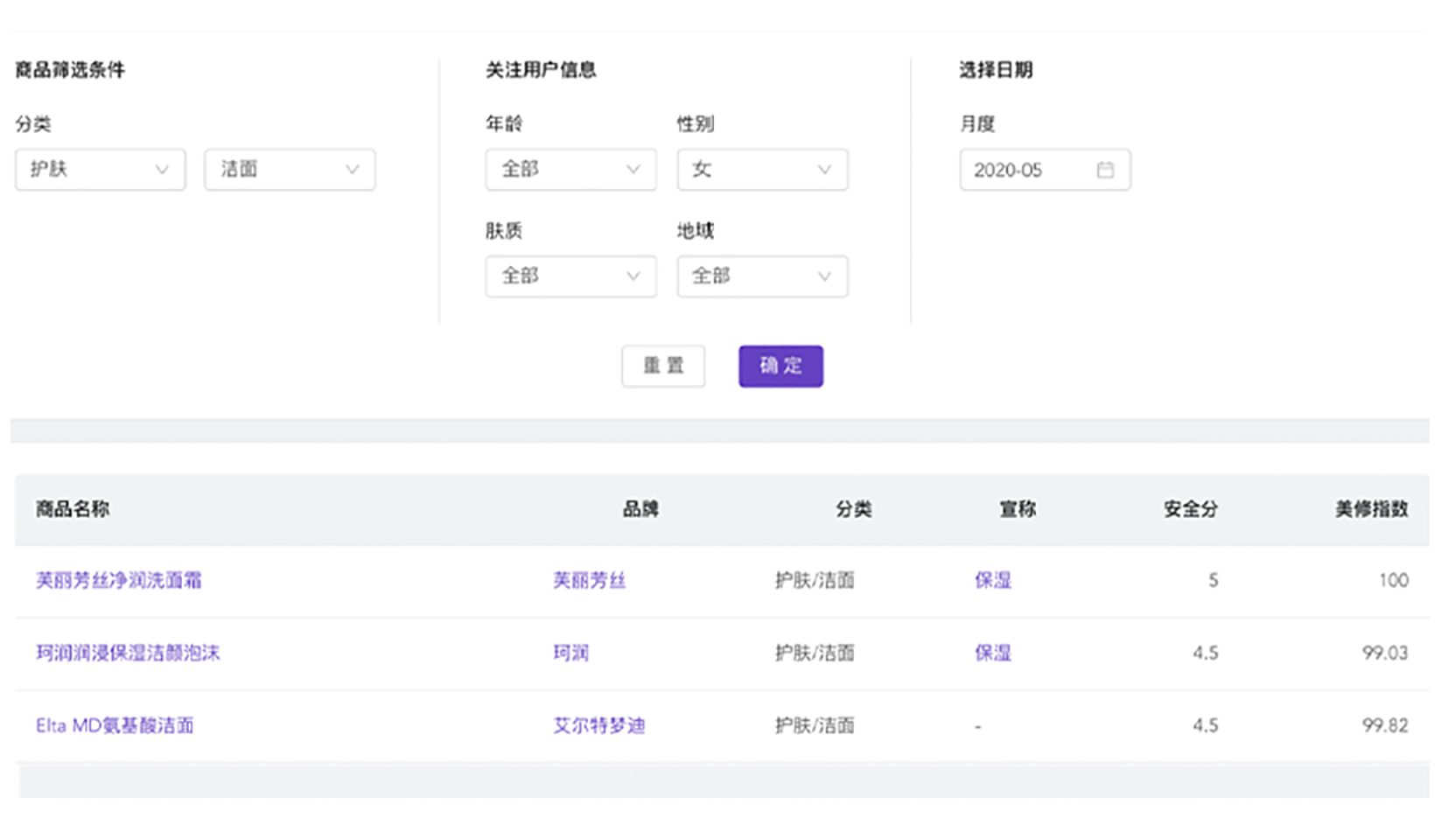Screen dimensions: 1442x840
Task: Click 保湿 claim in the 珂润 row
Action: click(x=992, y=653)
